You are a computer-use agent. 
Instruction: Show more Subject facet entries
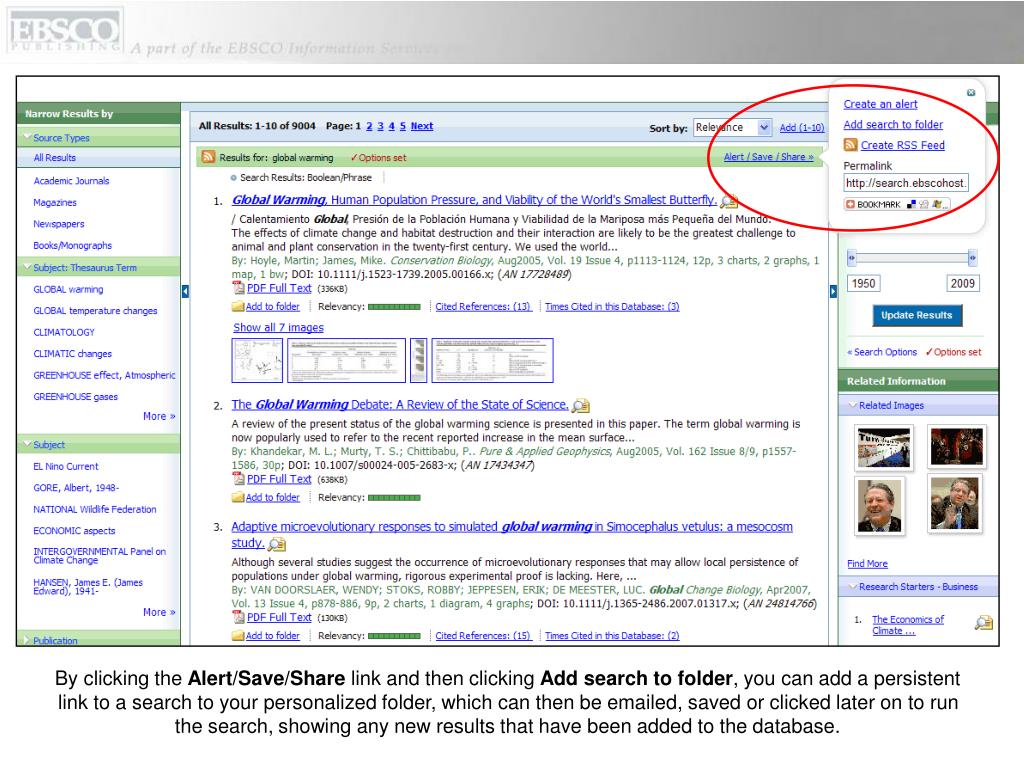(159, 612)
